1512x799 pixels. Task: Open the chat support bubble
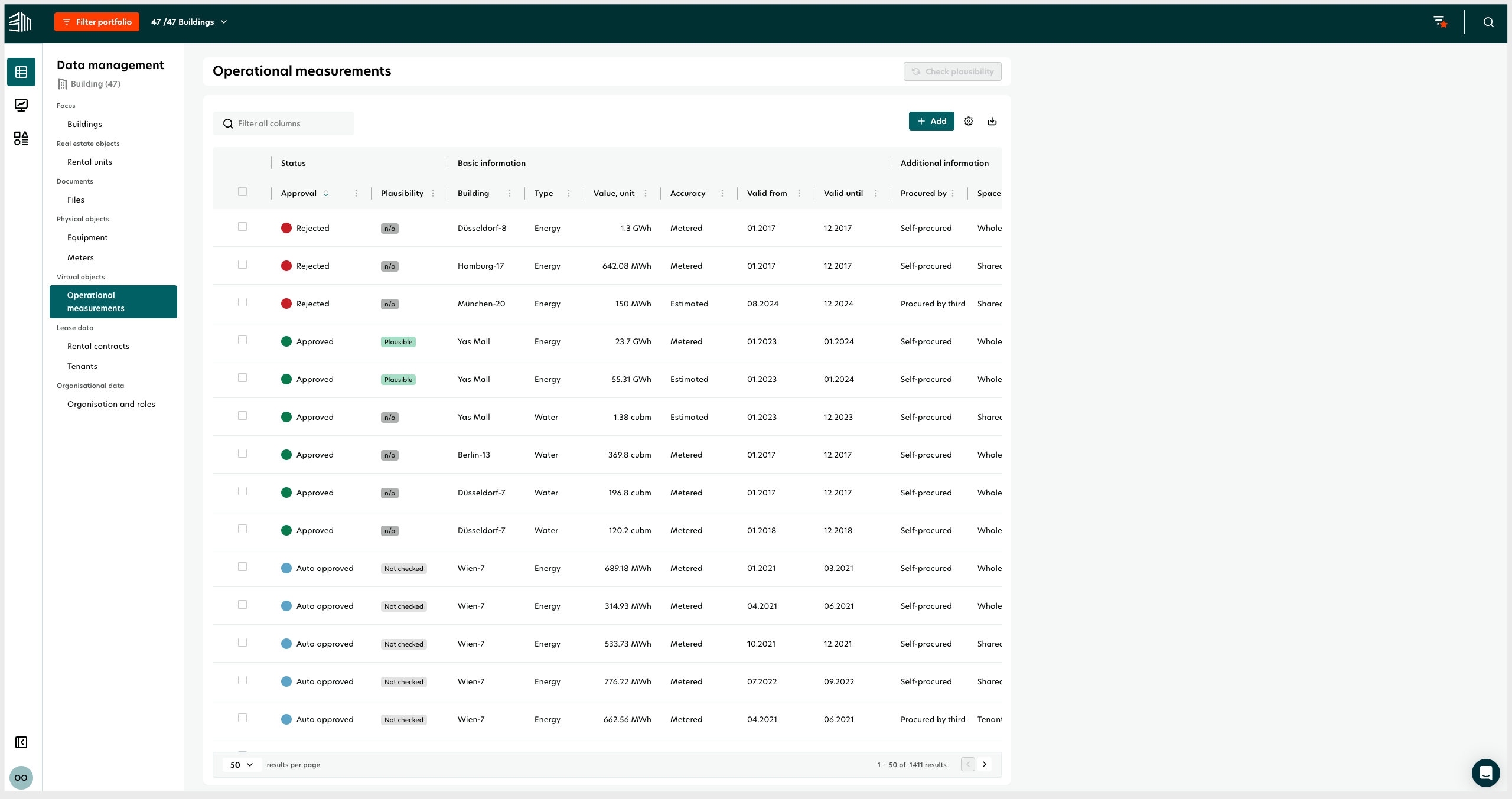[x=1486, y=773]
